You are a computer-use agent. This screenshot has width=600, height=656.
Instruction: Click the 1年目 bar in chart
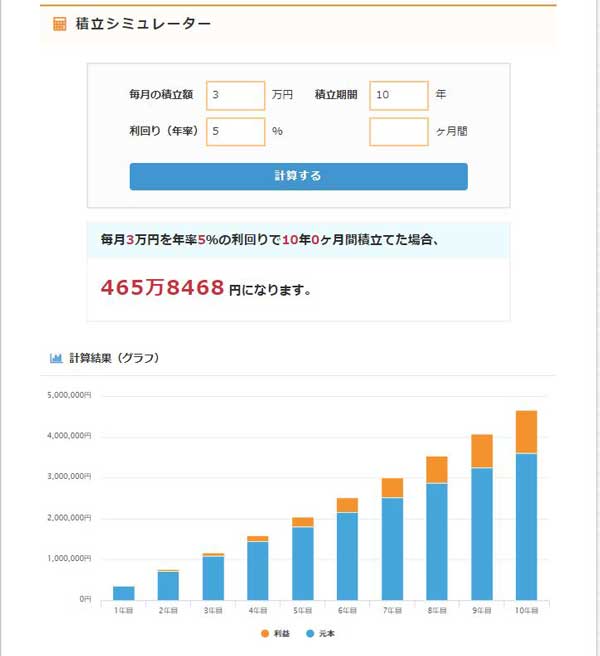[124, 593]
